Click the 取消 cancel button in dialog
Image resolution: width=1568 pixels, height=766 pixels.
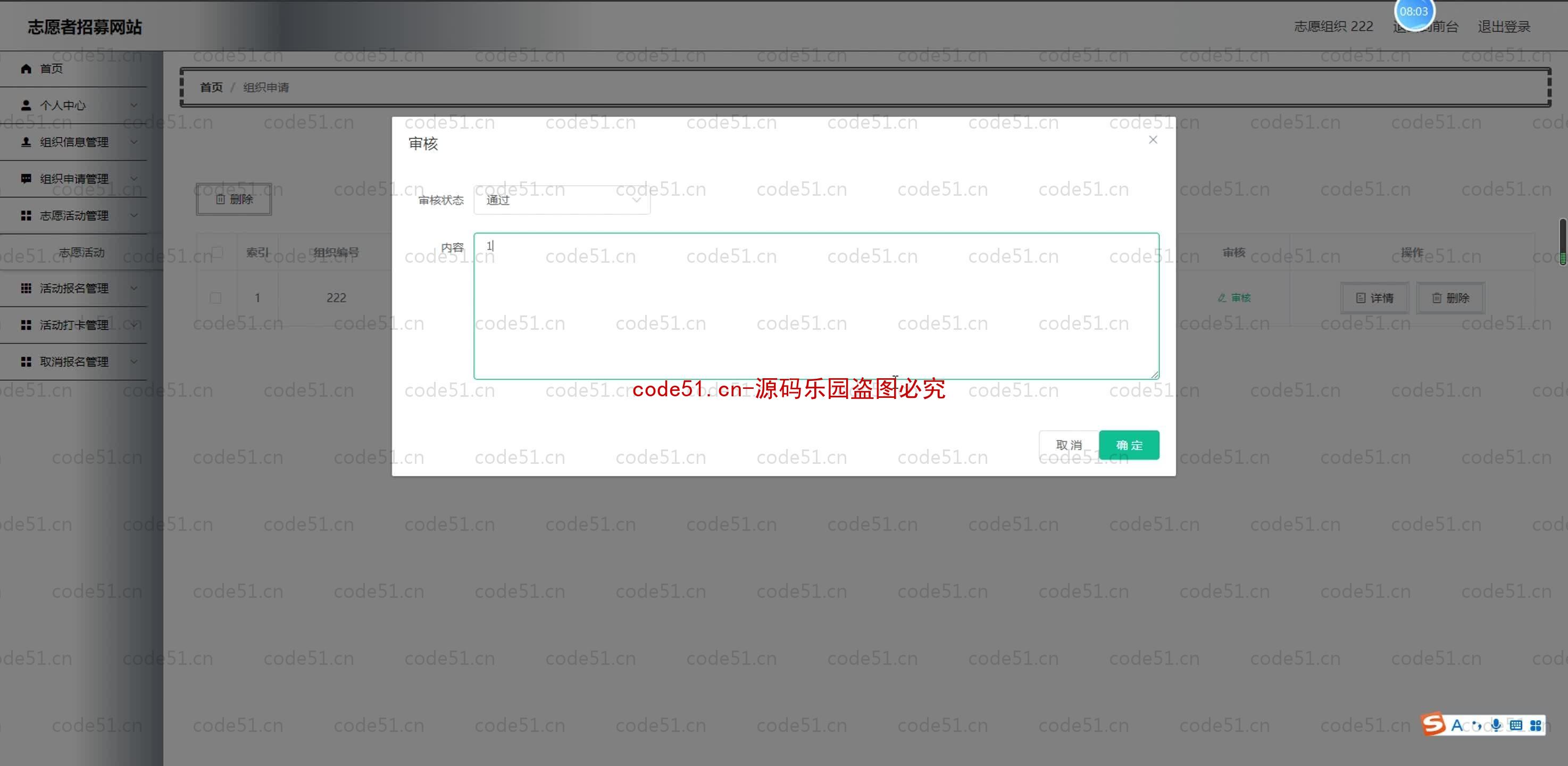1068,444
